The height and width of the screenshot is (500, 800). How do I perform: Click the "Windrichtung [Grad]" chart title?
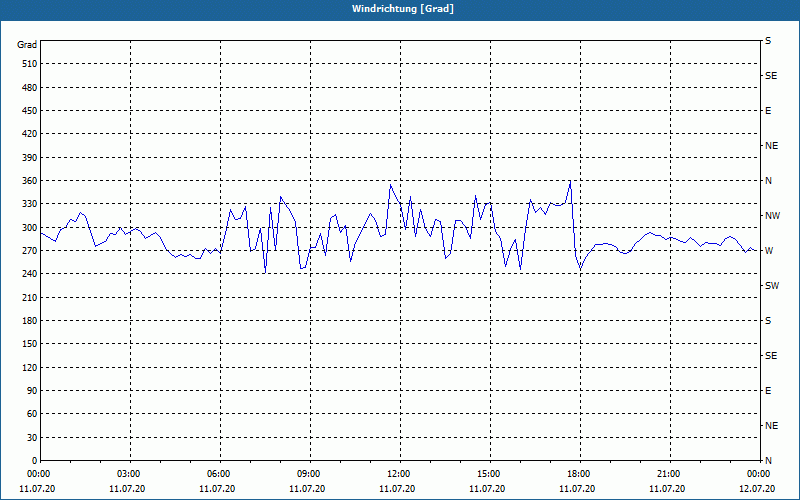click(x=403, y=9)
